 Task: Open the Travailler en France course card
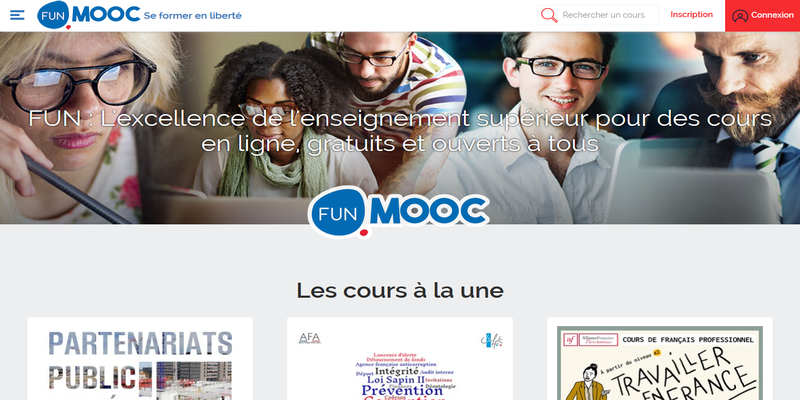tap(660, 359)
